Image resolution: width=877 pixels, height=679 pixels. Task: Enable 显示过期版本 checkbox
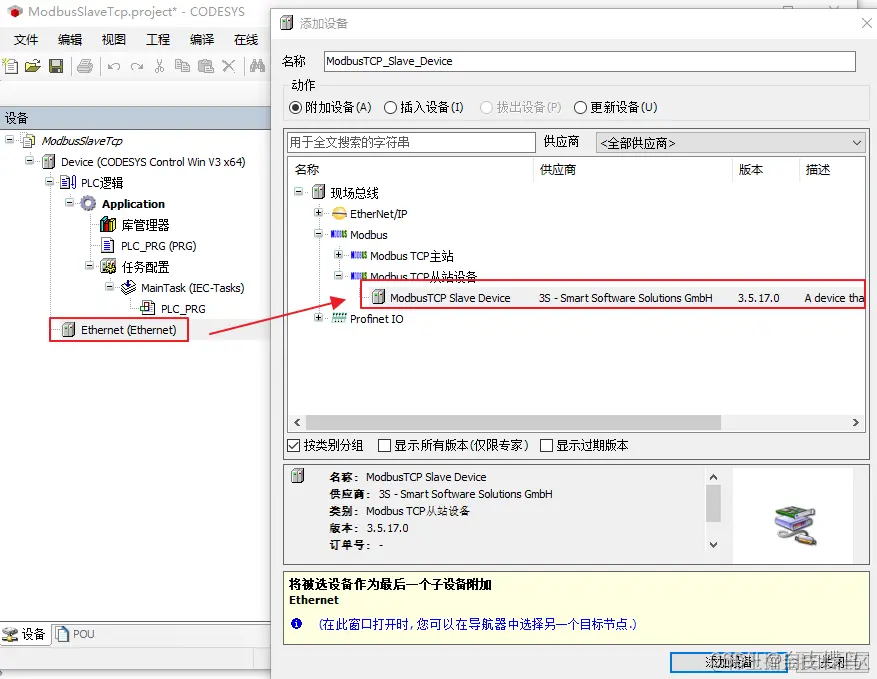(546, 445)
